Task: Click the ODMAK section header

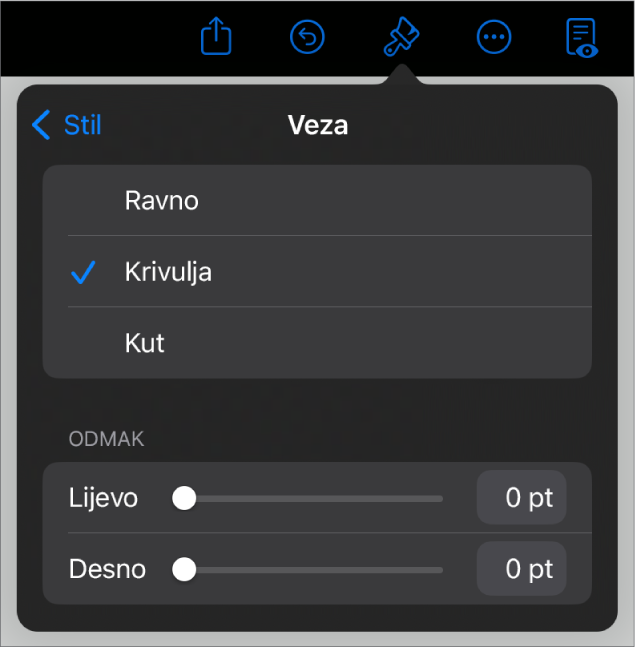Action: [106, 440]
